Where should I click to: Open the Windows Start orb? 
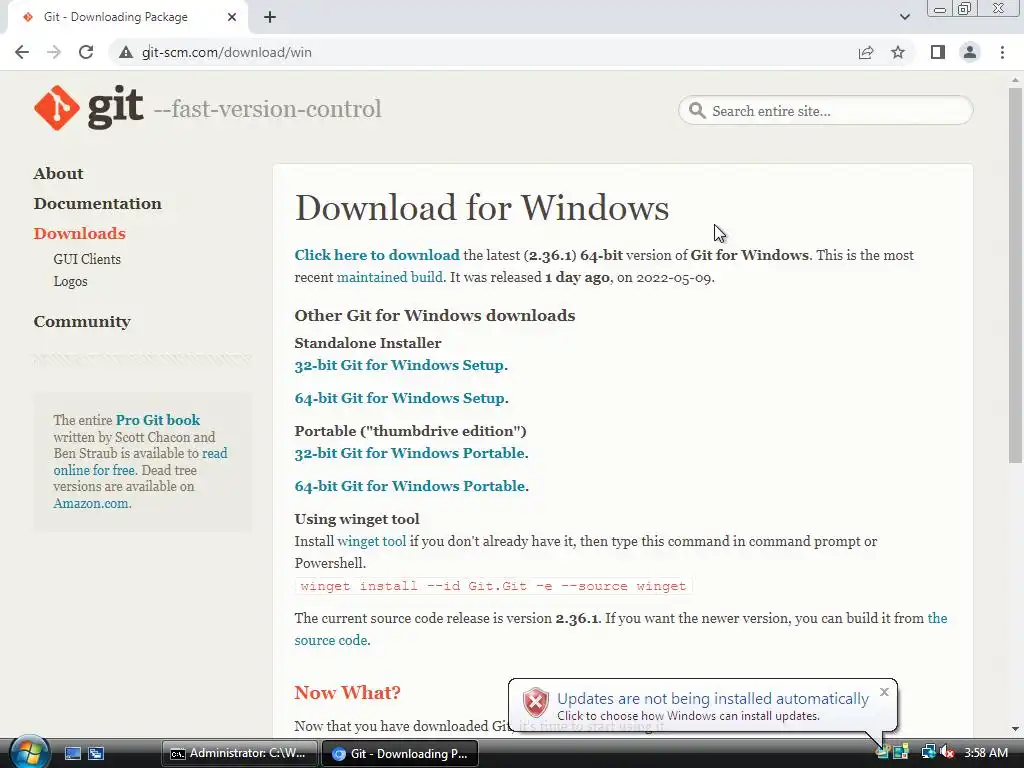pos(29,752)
